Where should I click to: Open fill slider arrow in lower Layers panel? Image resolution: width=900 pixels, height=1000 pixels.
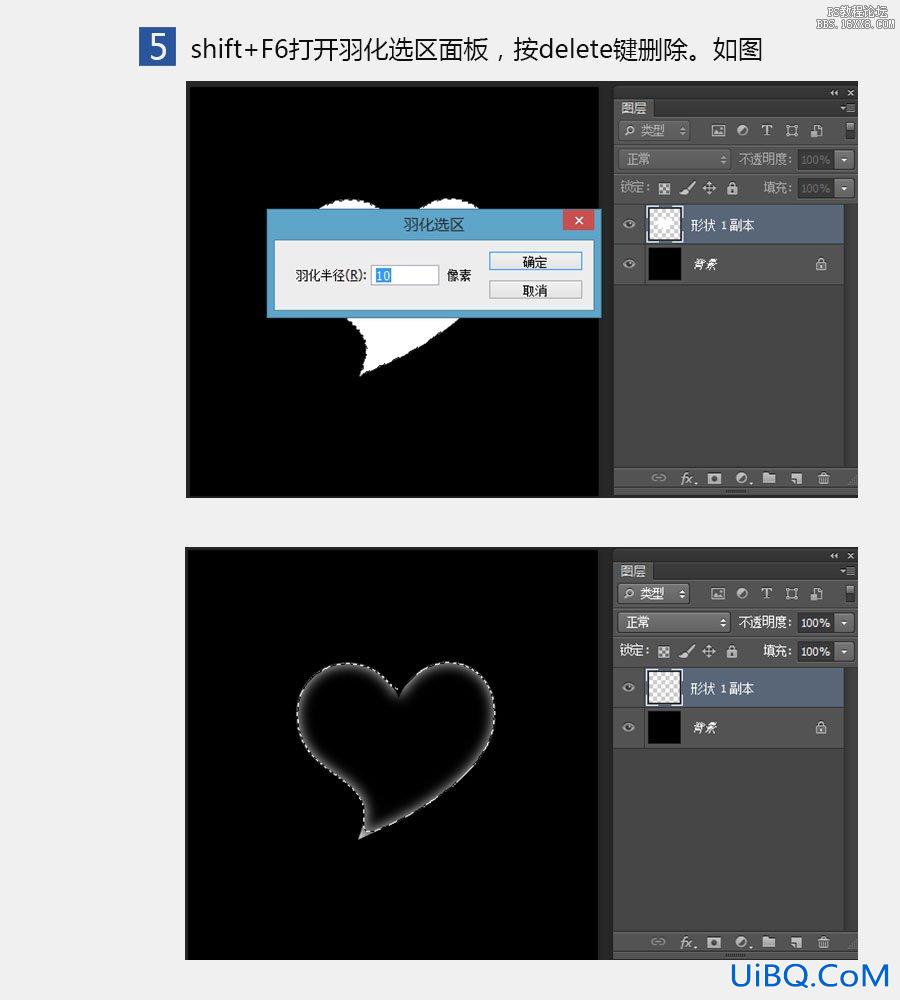click(845, 651)
